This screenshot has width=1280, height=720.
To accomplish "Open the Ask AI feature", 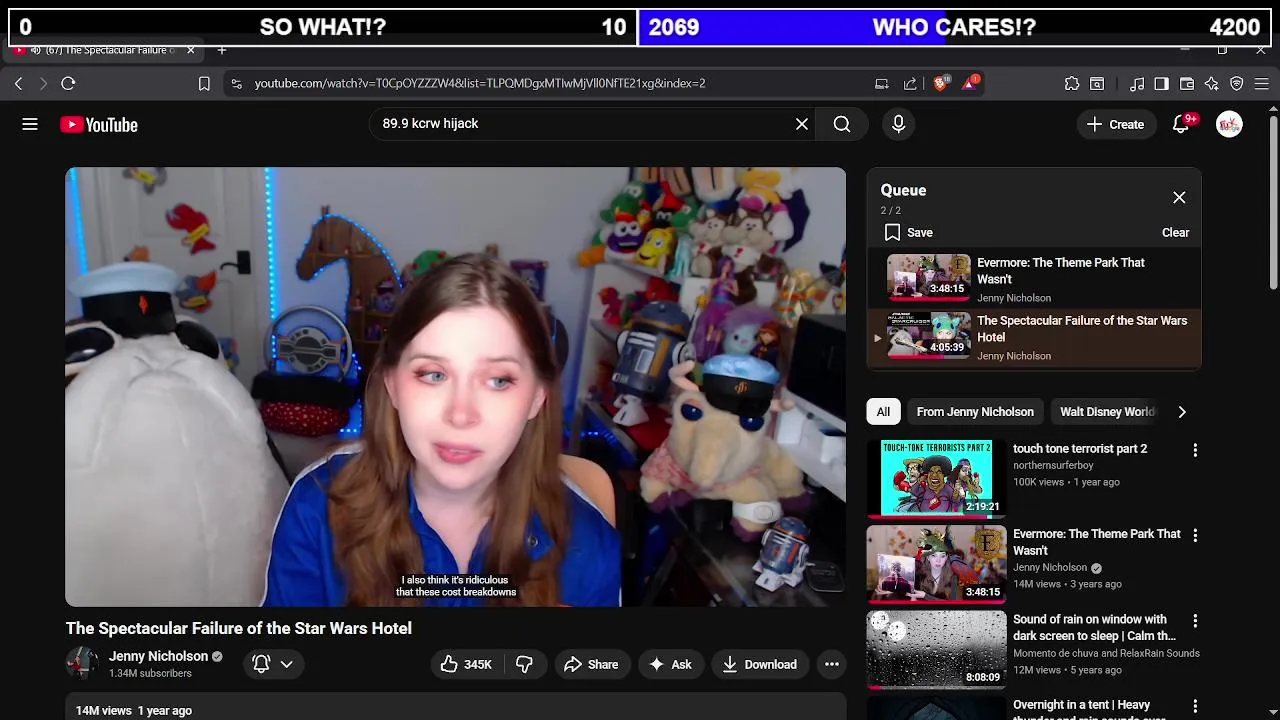I will pyautogui.click(x=670, y=665).
